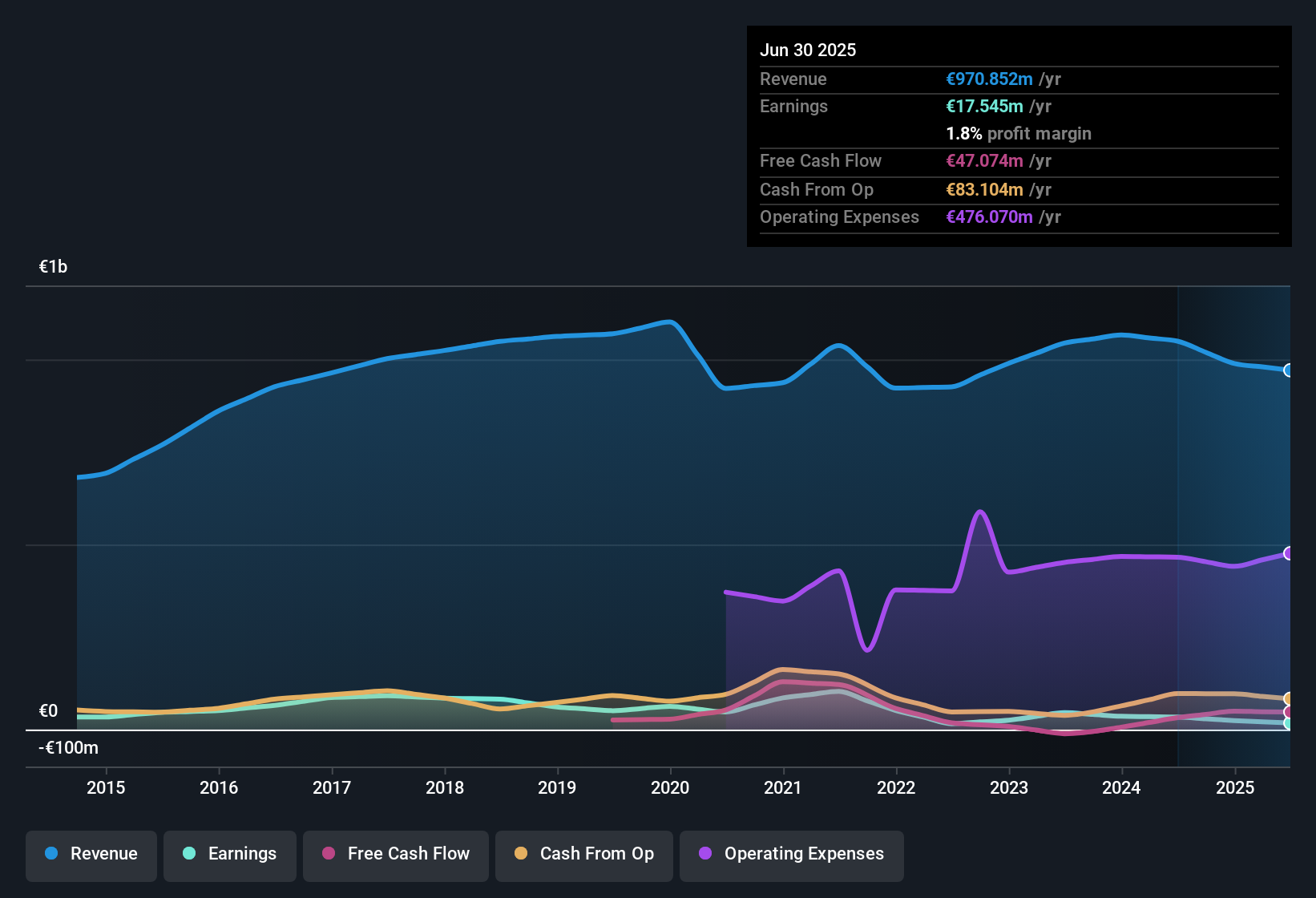Viewport: 1316px width, 898px height.
Task: Click the 1.8% profit margin row
Action: [1018, 134]
